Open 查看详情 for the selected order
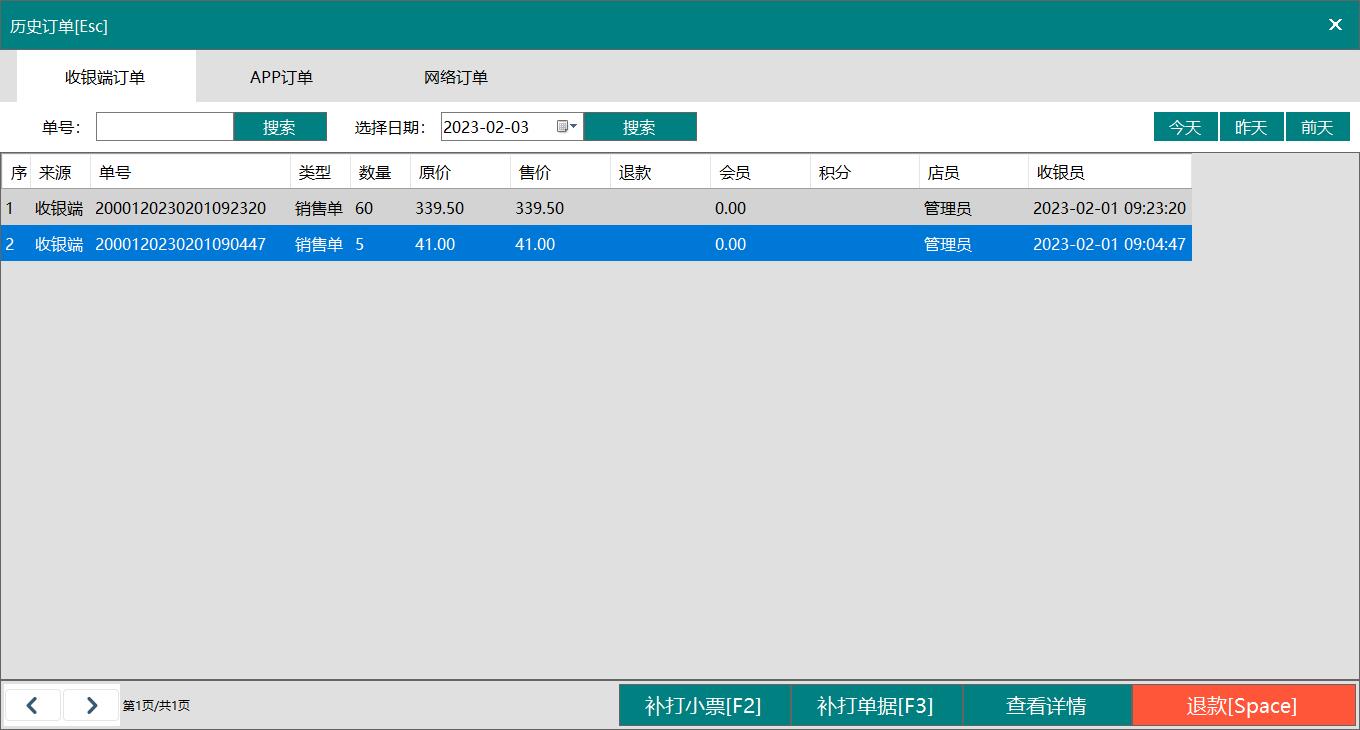 pyautogui.click(x=1046, y=705)
